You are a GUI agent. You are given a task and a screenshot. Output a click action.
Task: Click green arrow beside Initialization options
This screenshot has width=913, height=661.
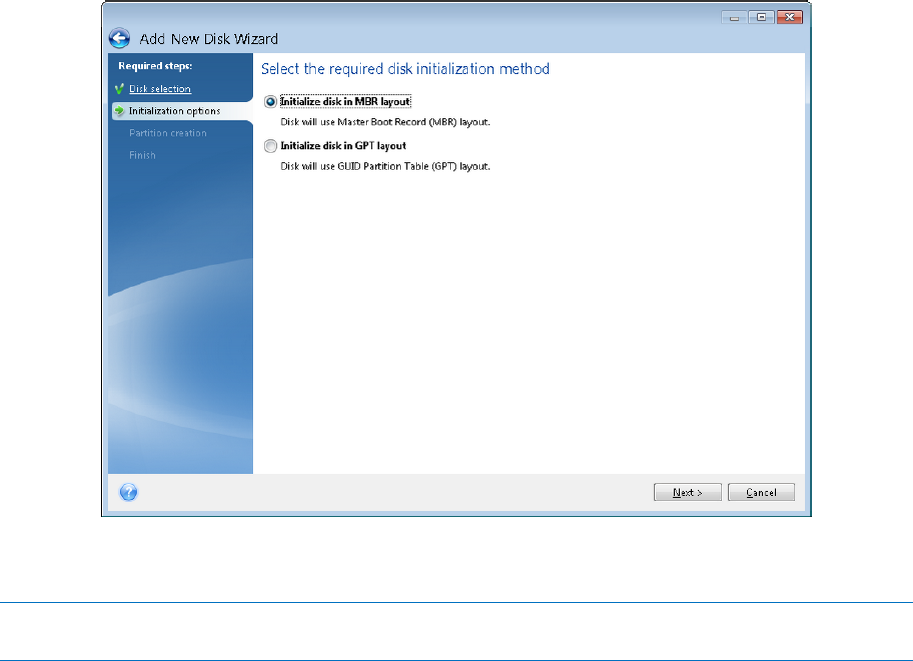point(119,111)
